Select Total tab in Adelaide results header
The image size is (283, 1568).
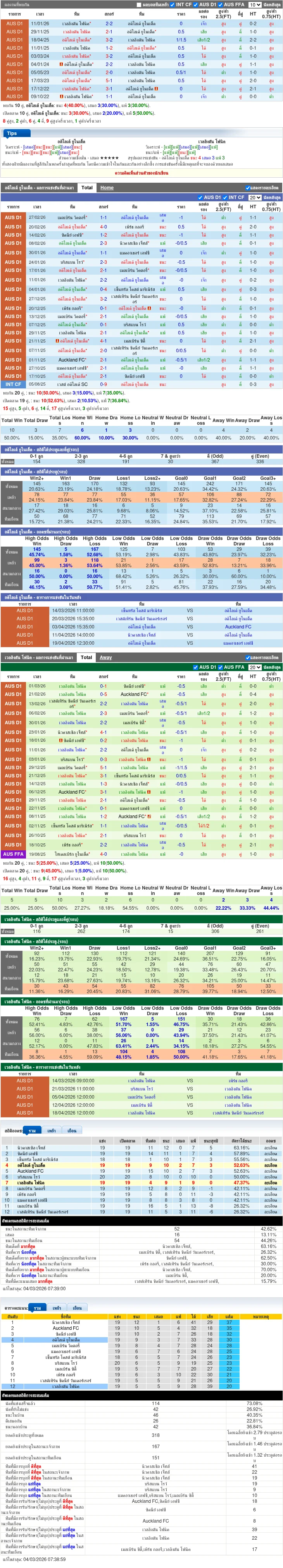pos(87,187)
